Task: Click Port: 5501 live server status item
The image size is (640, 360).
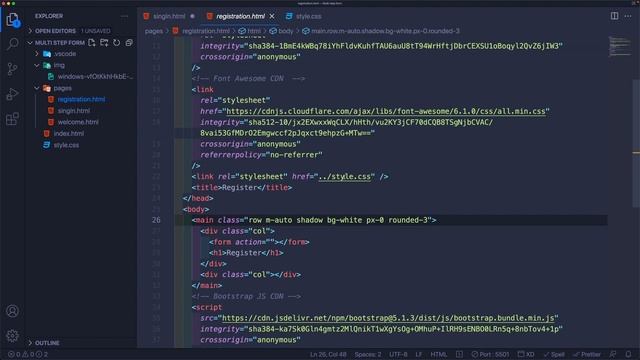Action: (x=490, y=354)
